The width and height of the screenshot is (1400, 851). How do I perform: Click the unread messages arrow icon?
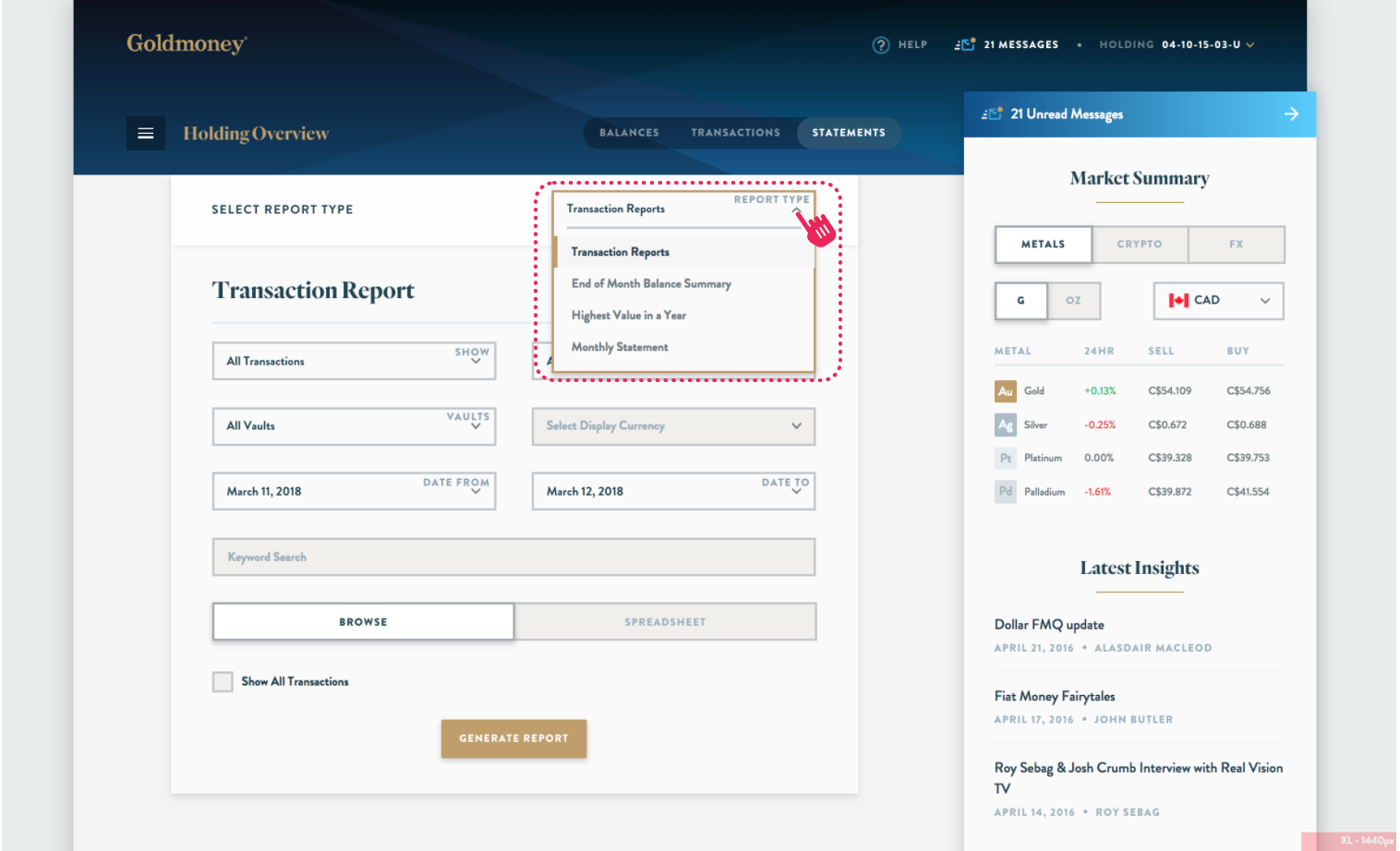point(1291,114)
